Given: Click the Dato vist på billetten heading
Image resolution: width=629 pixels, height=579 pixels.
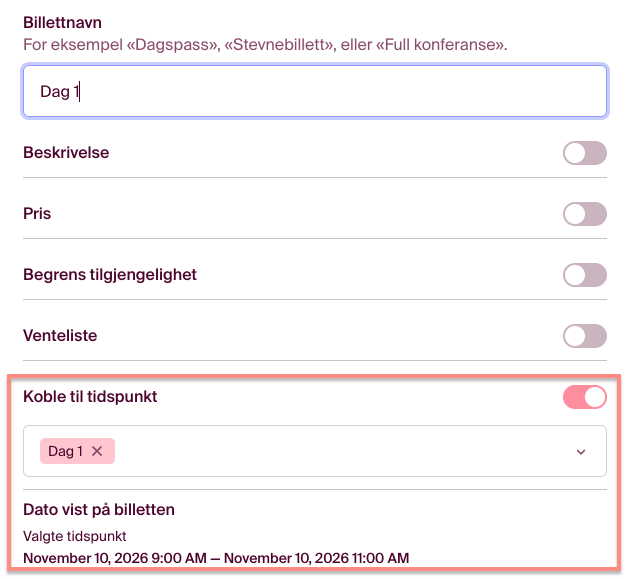Looking at the screenshot, I should click(99, 510).
